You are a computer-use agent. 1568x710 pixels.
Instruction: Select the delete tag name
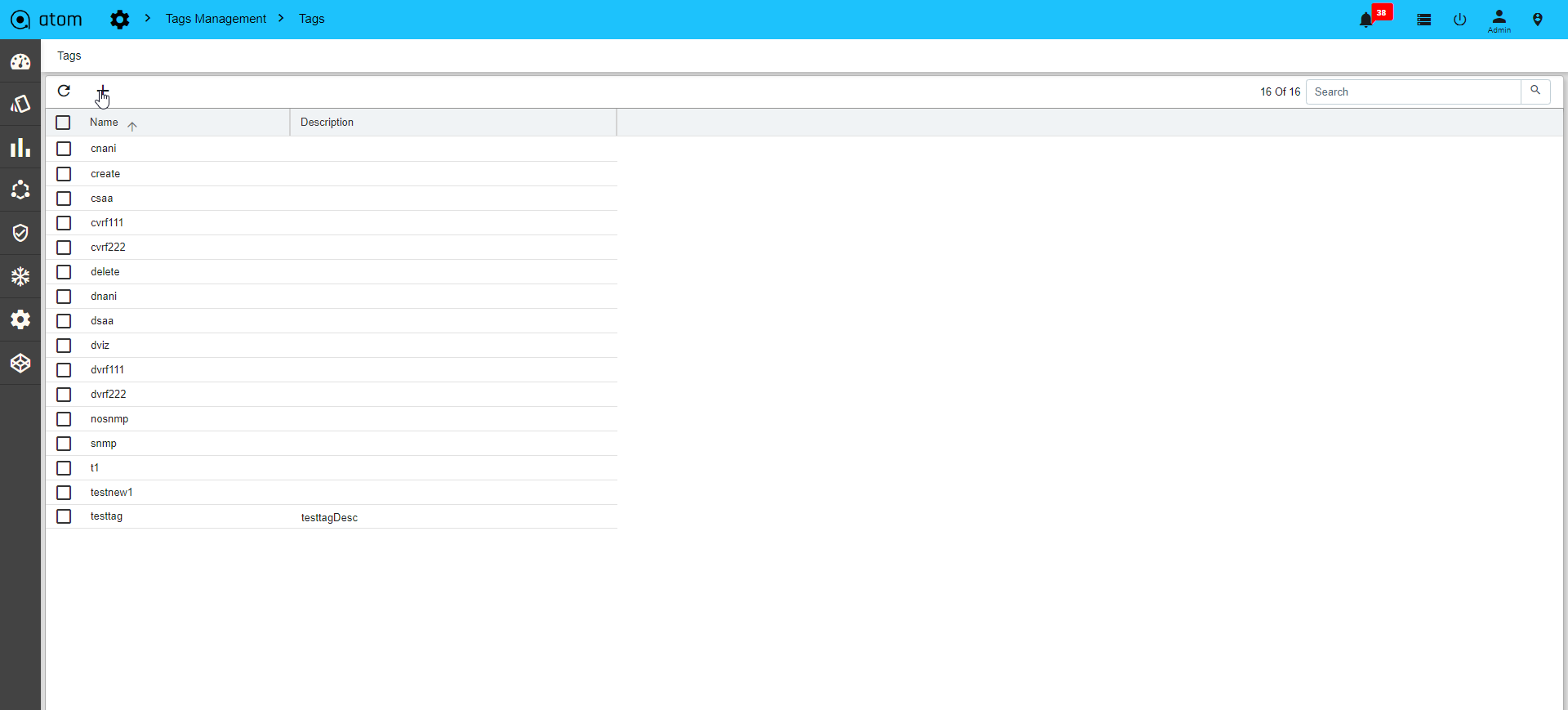pos(105,272)
